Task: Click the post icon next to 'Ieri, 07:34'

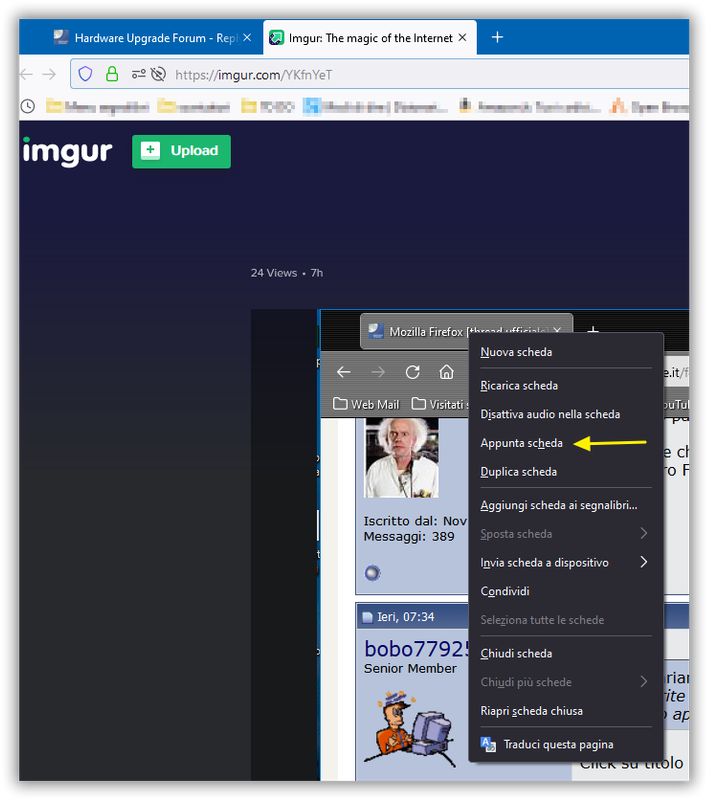Action: (367, 617)
